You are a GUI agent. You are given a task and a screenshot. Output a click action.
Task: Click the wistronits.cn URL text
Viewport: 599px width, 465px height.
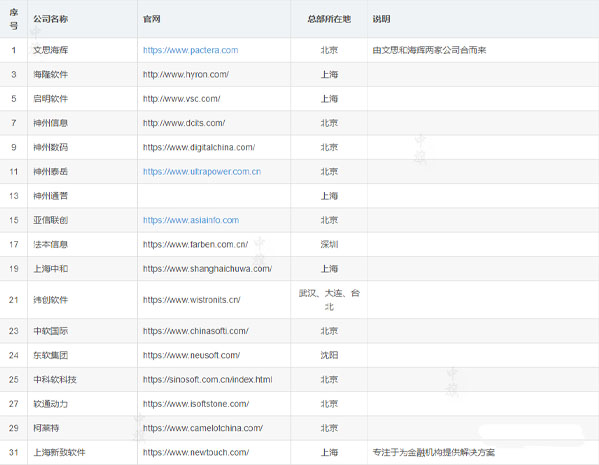click(191, 300)
